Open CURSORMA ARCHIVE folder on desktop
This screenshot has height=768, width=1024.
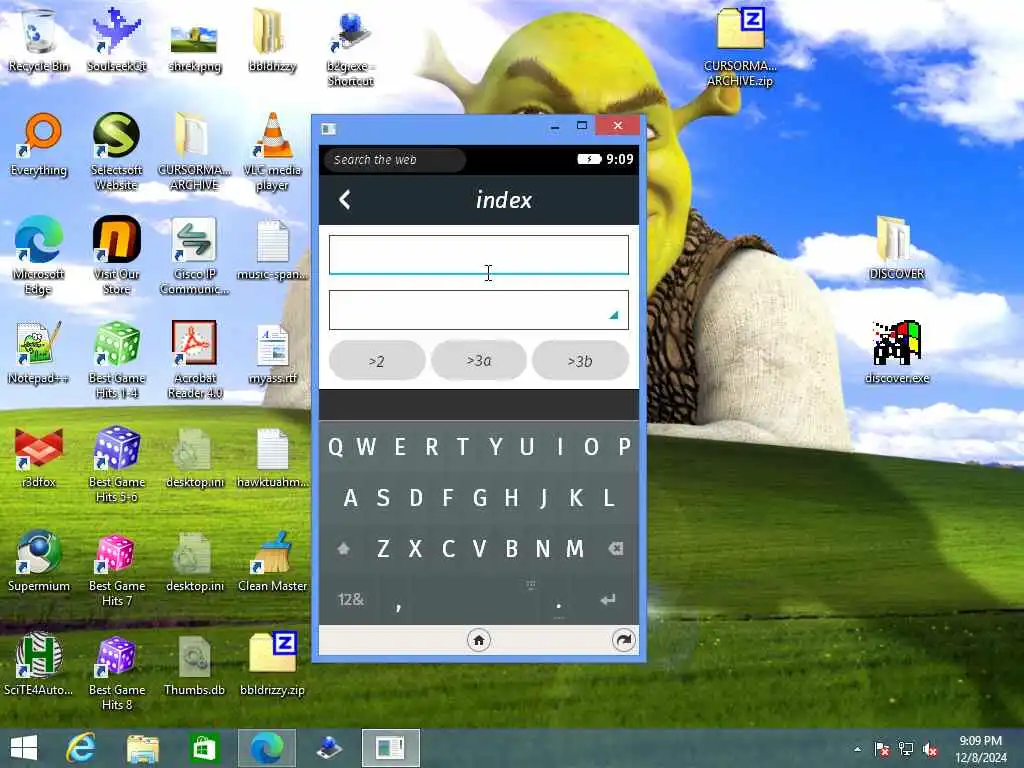pyautogui.click(x=194, y=150)
